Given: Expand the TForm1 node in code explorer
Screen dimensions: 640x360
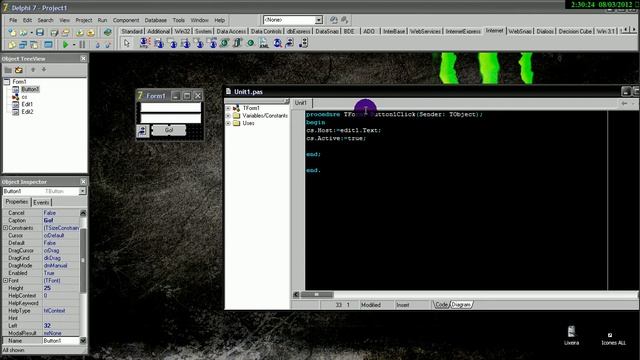Looking at the screenshot, I should [228, 109].
